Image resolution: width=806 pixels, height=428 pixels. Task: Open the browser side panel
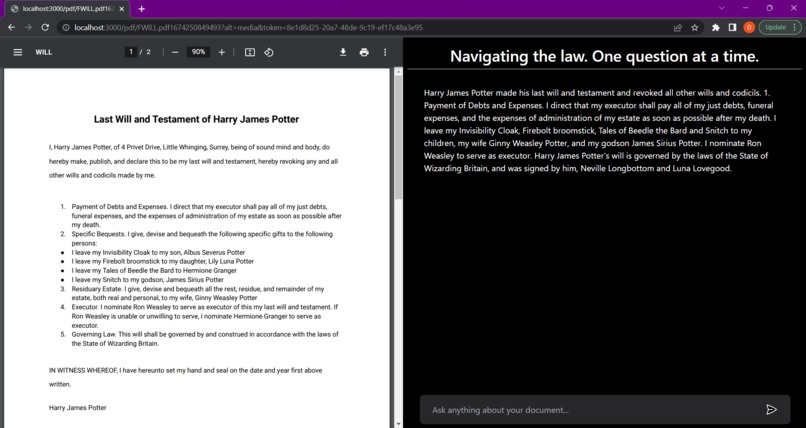pos(732,28)
